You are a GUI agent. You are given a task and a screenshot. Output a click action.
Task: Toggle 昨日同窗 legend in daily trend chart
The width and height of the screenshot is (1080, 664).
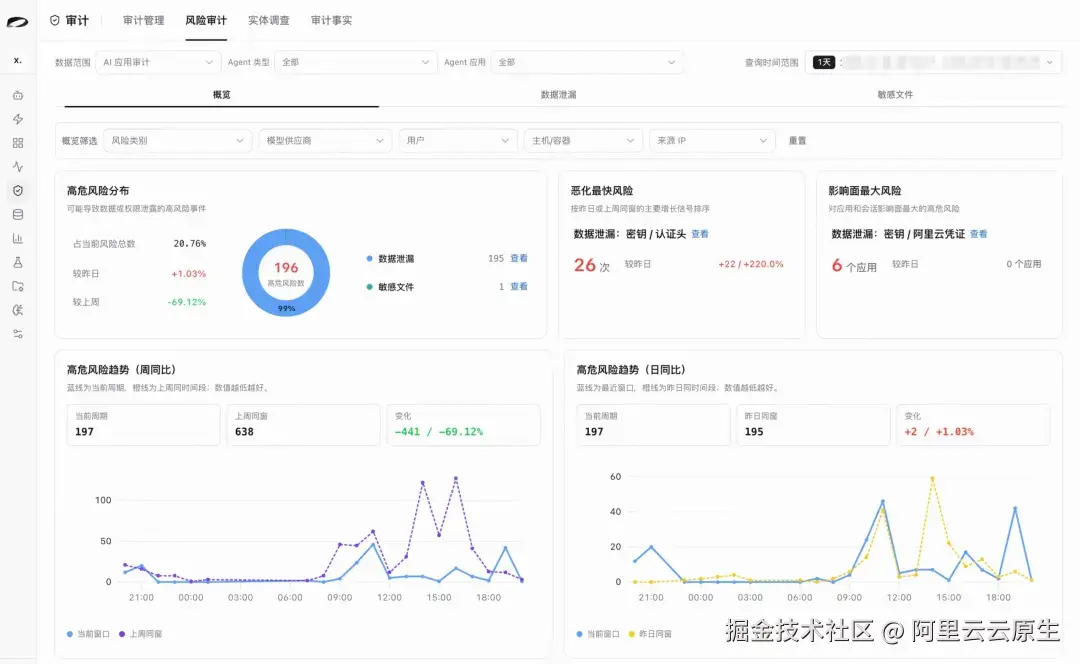click(650, 634)
